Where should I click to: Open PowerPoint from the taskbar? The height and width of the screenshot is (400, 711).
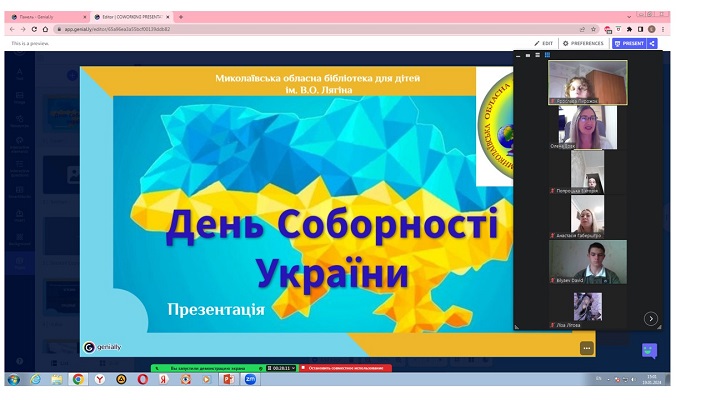pyautogui.click(x=227, y=379)
